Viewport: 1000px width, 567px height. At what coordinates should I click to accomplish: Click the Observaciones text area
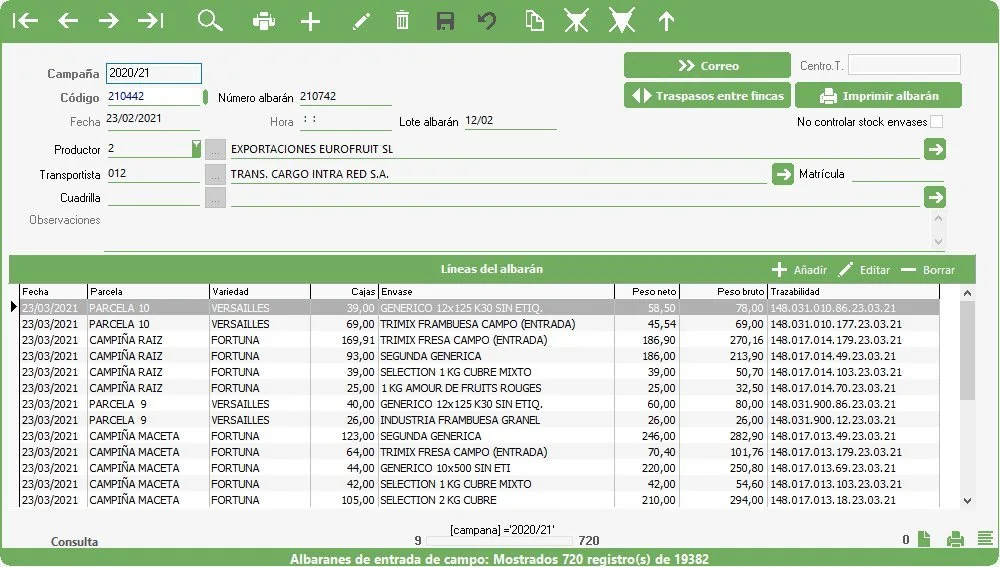(x=517, y=231)
